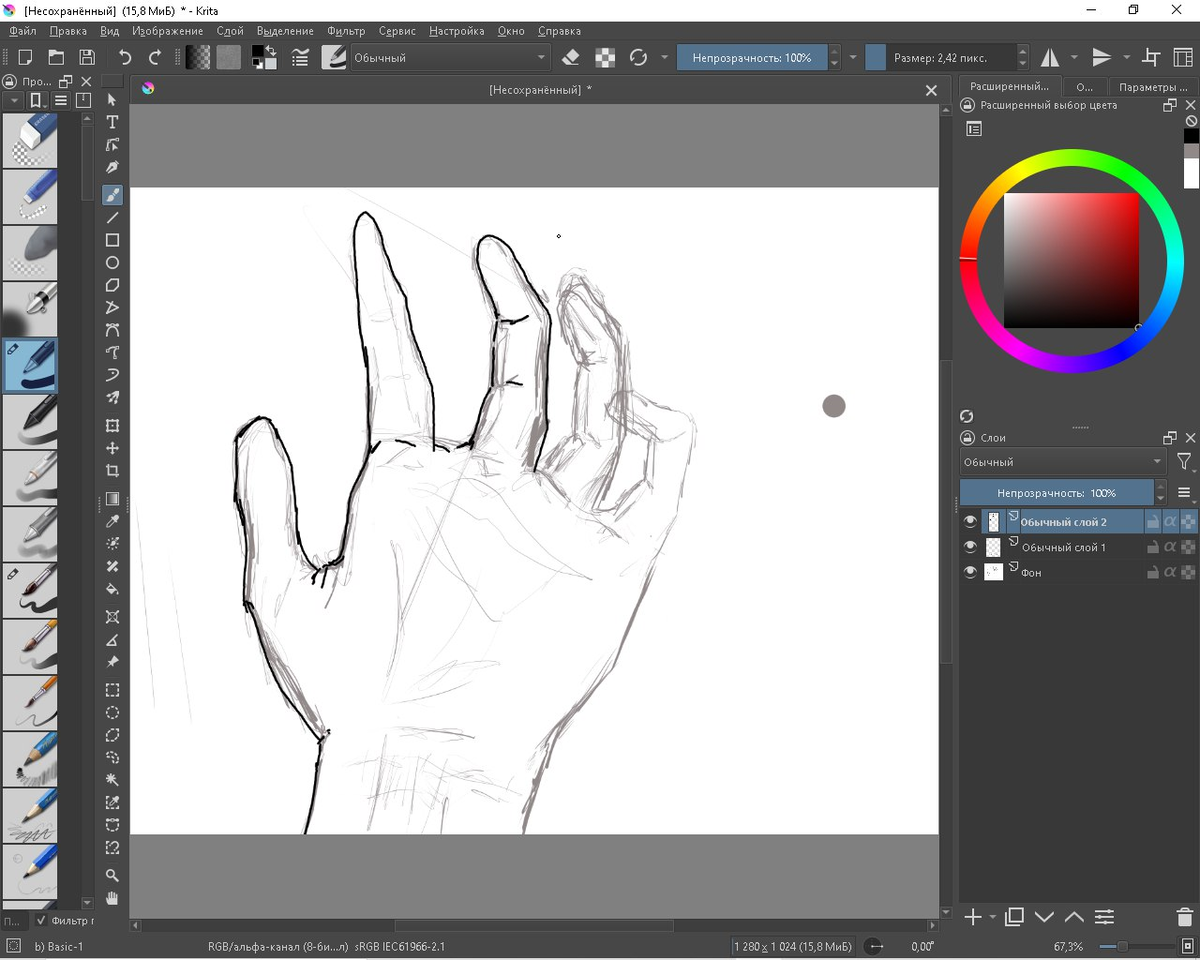Add a new layer with plus button
Viewport: 1200px width, 960px height.
pyautogui.click(x=972, y=917)
